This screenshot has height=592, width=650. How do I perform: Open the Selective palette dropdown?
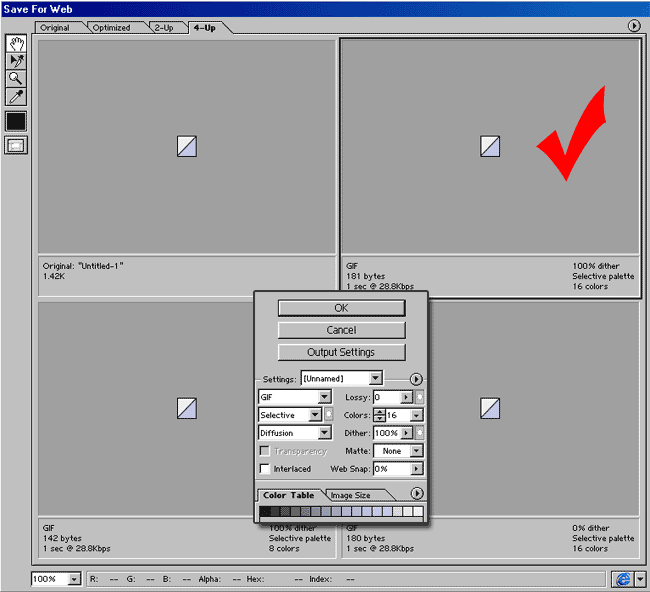[x=314, y=415]
